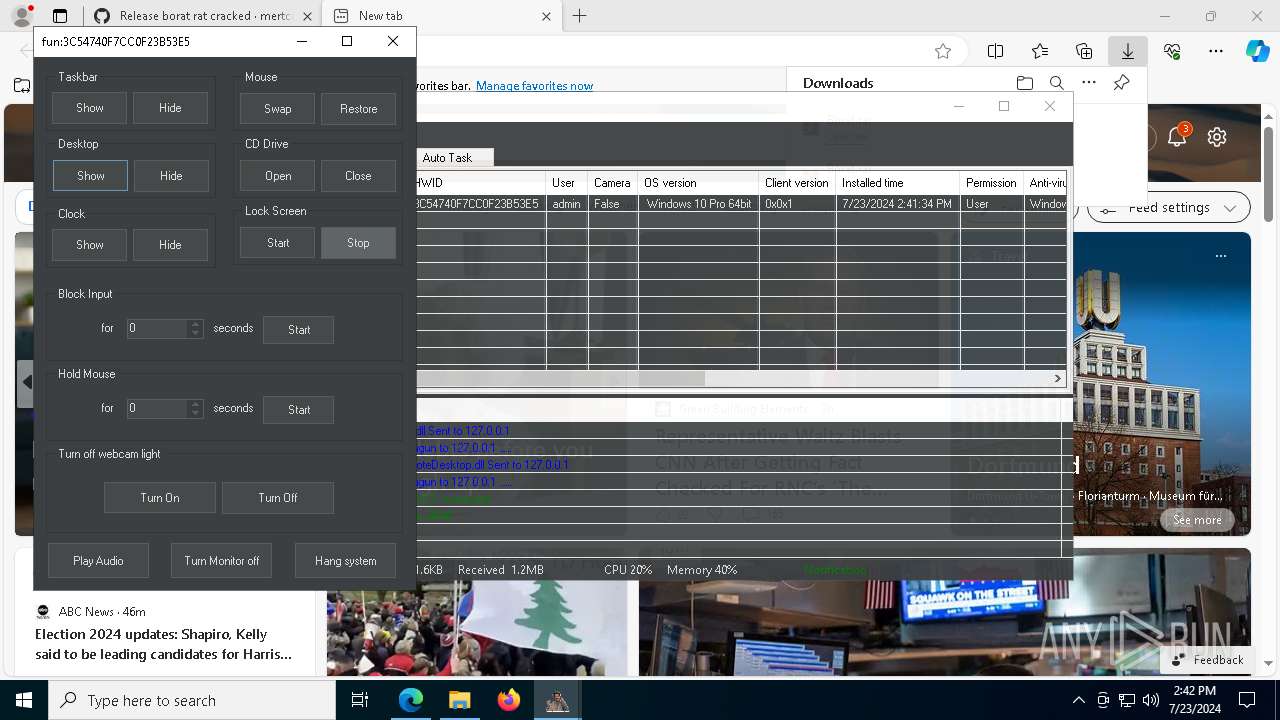Click Desktop Show button
The width and height of the screenshot is (1280, 720).
pos(90,176)
